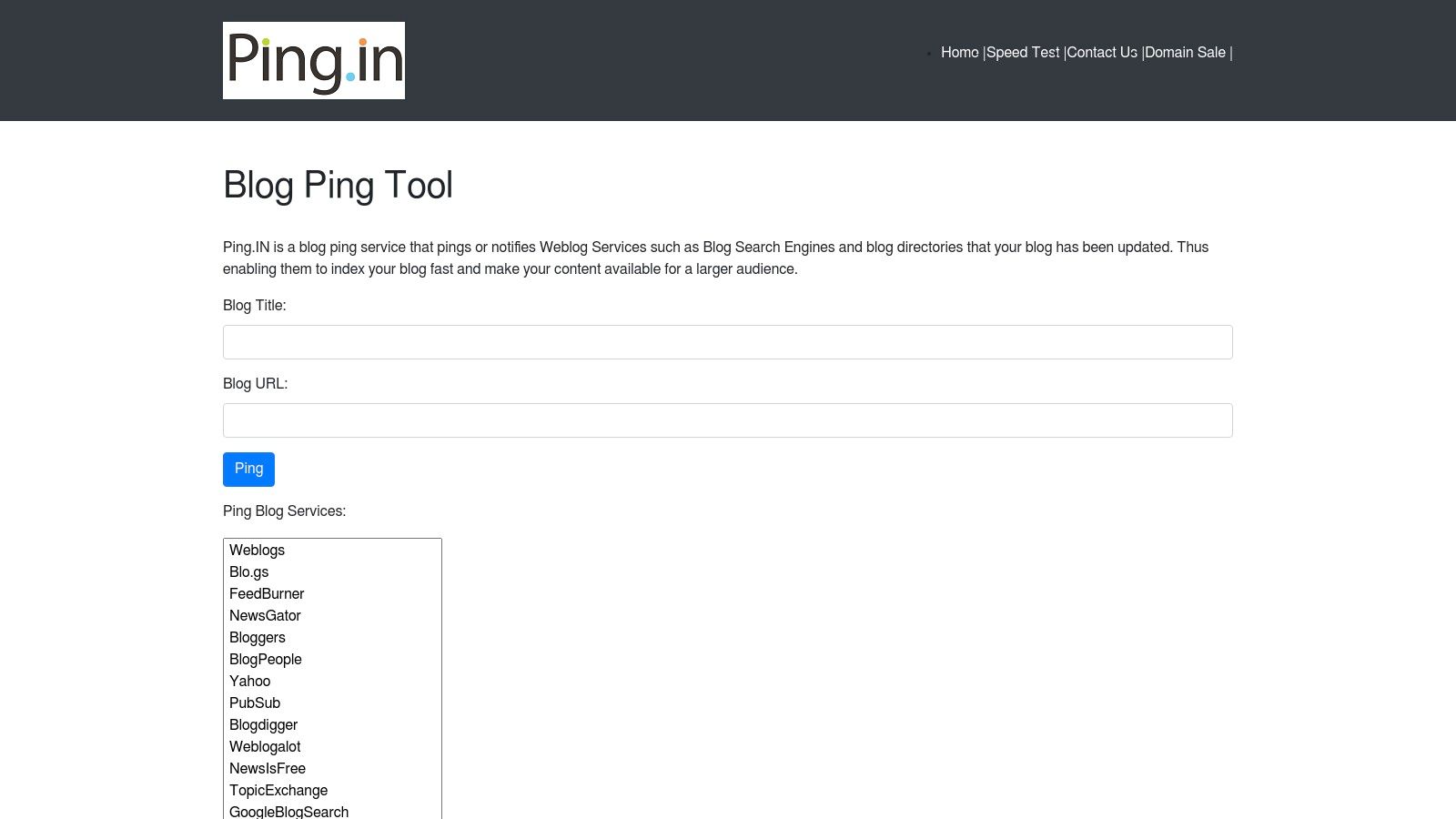
Task: Select Weblogalot from the services list
Action: (x=265, y=746)
